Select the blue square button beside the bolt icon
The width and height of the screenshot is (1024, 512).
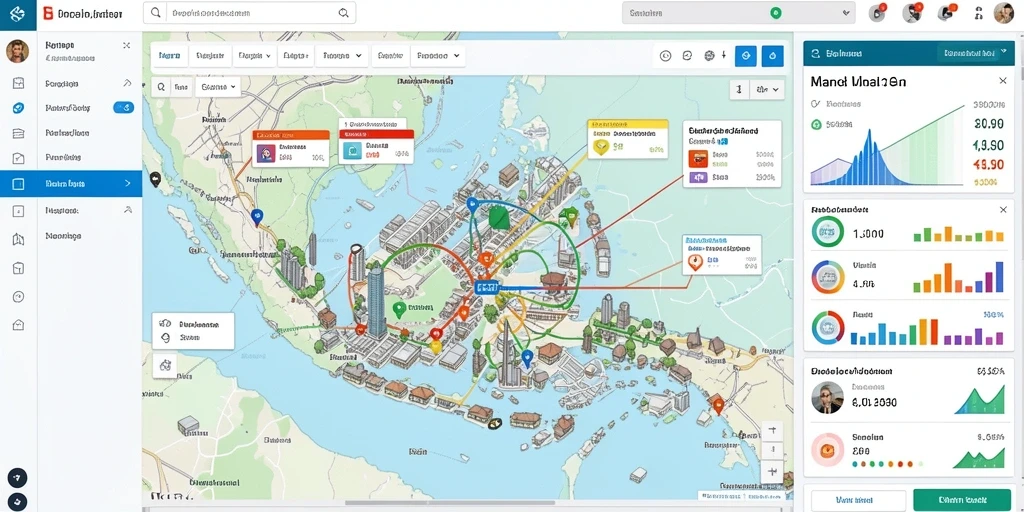[x=746, y=56]
